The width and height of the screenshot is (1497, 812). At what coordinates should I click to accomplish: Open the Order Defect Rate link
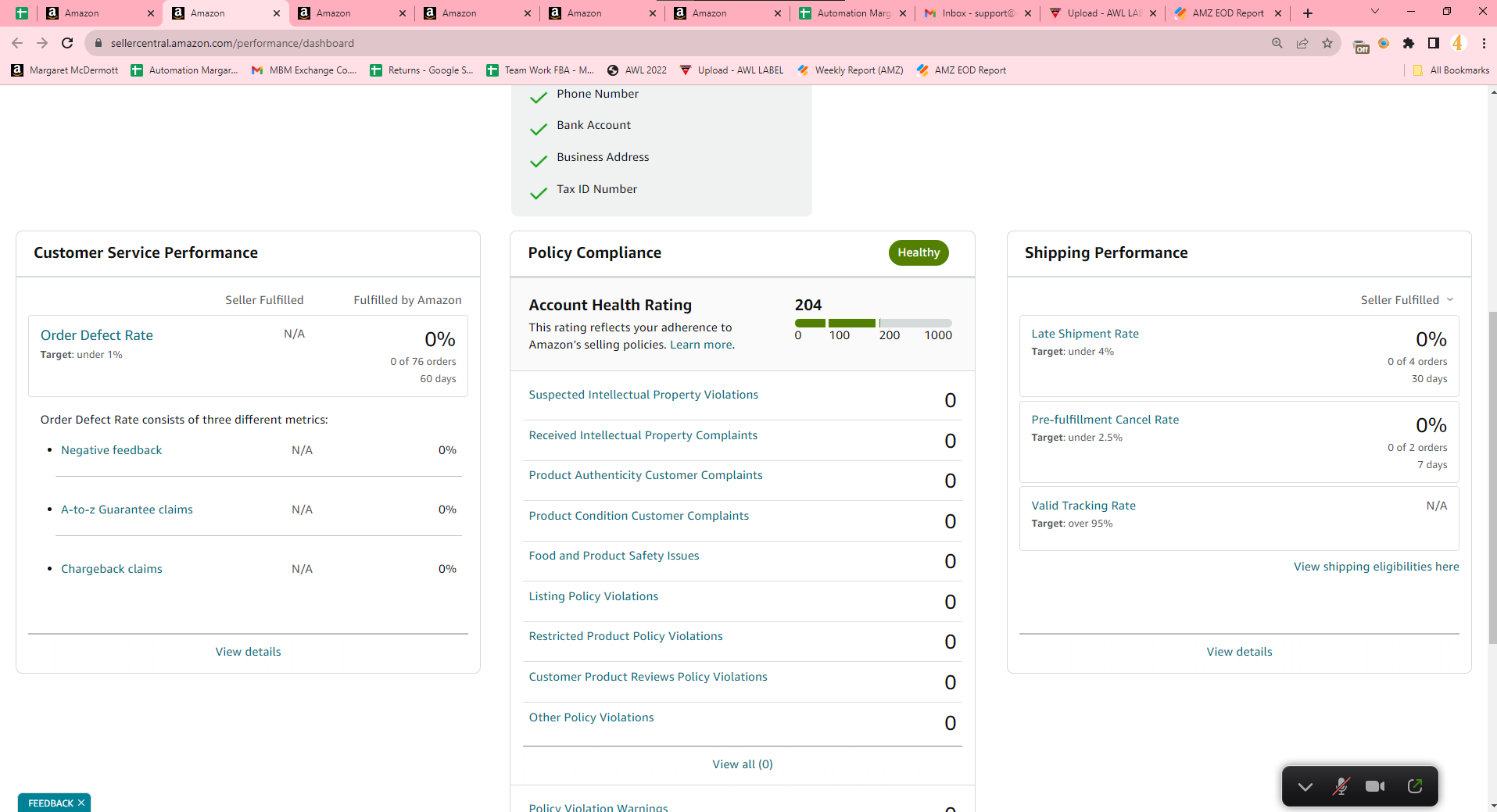tap(97, 335)
